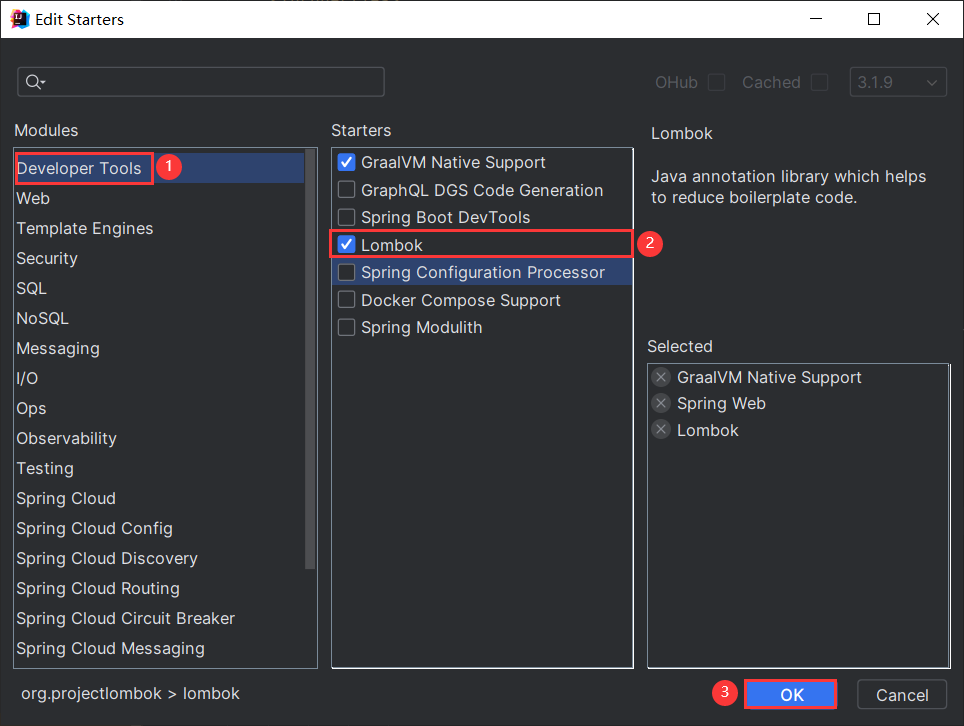964x726 pixels.
Task: Remove GraalVM Native Support from Selected
Action: 661,377
